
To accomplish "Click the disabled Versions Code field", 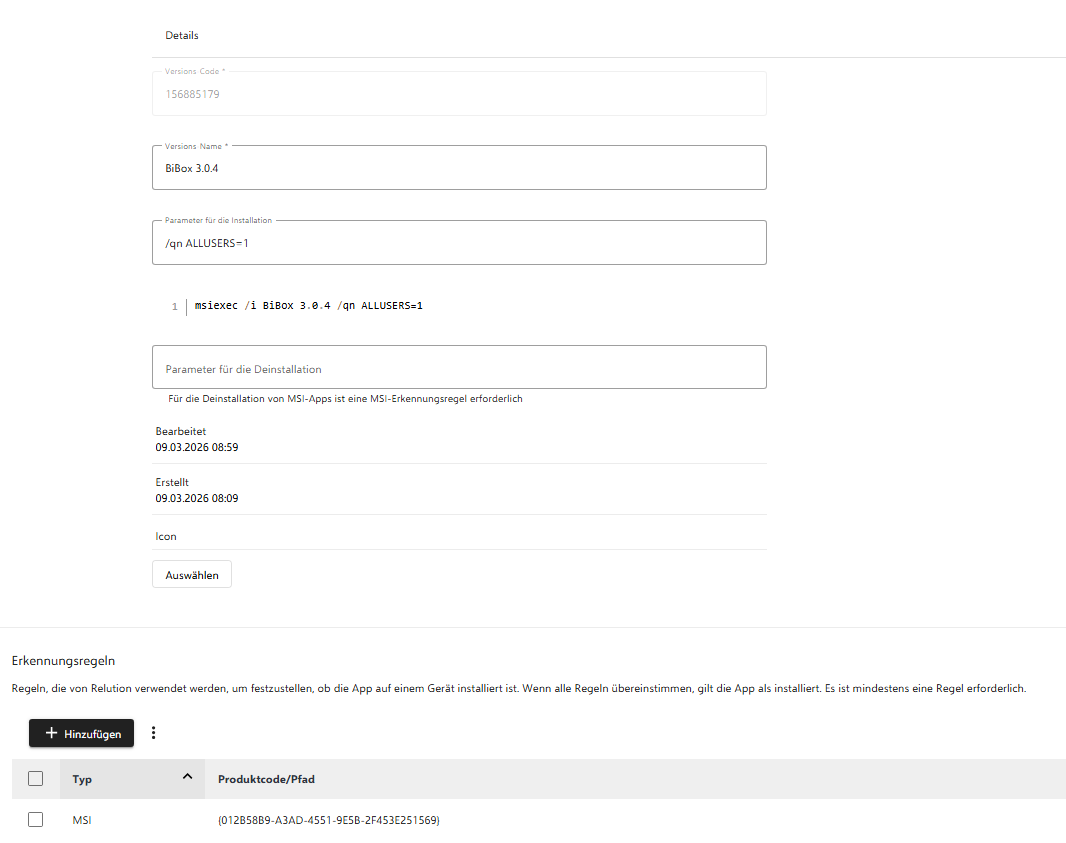I will tap(459, 94).
